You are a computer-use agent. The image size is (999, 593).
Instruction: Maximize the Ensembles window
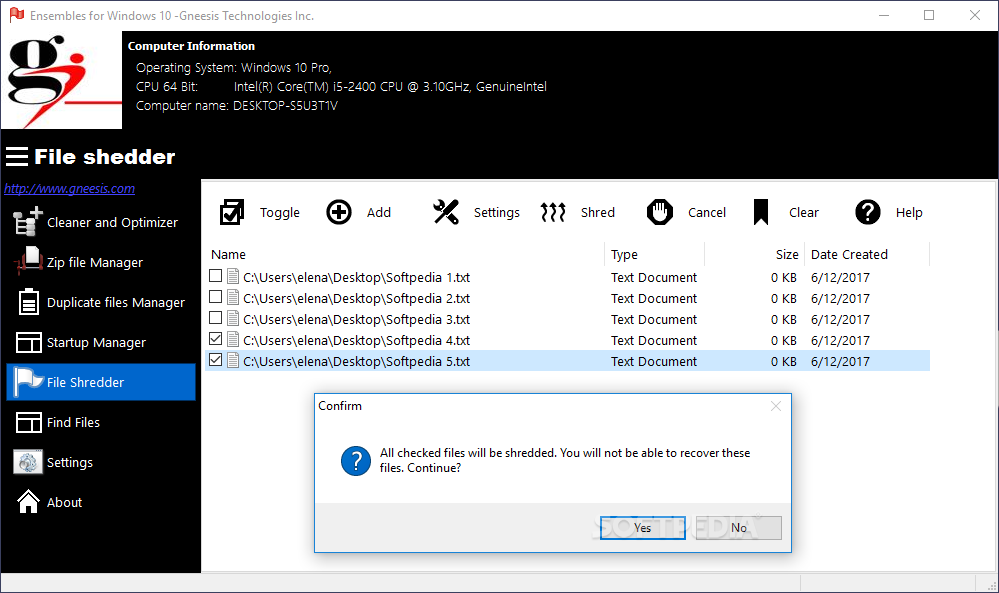pos(929,15)
